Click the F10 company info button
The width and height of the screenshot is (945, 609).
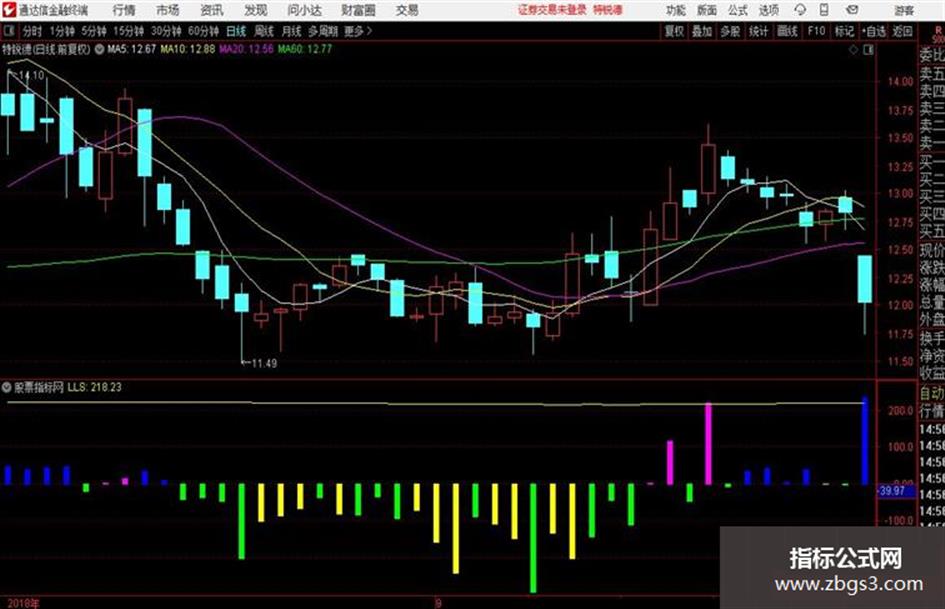(816, 31)
